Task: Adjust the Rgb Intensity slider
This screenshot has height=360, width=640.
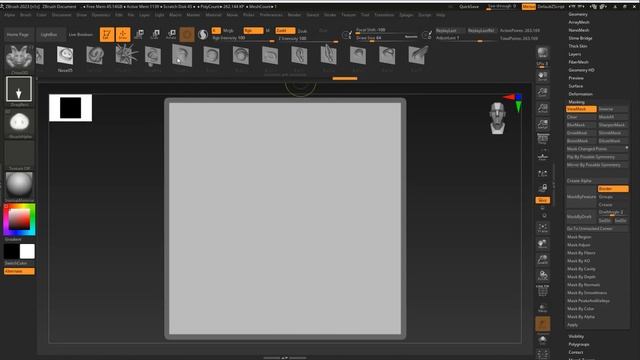Action: click(243, 38)
